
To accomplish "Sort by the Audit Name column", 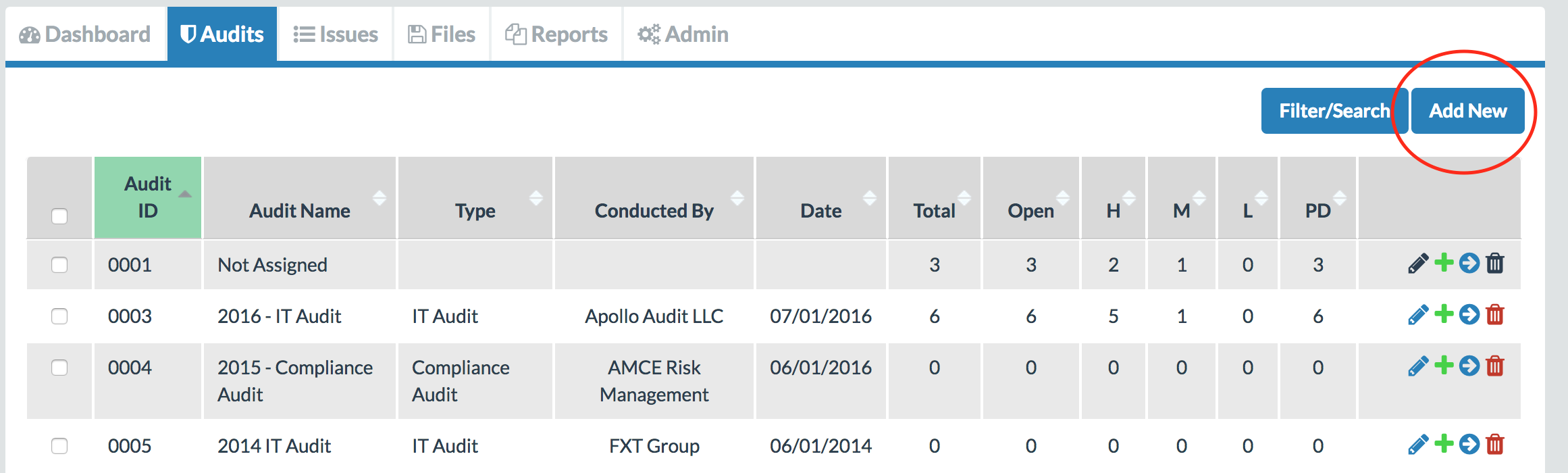I will [300, 197].
